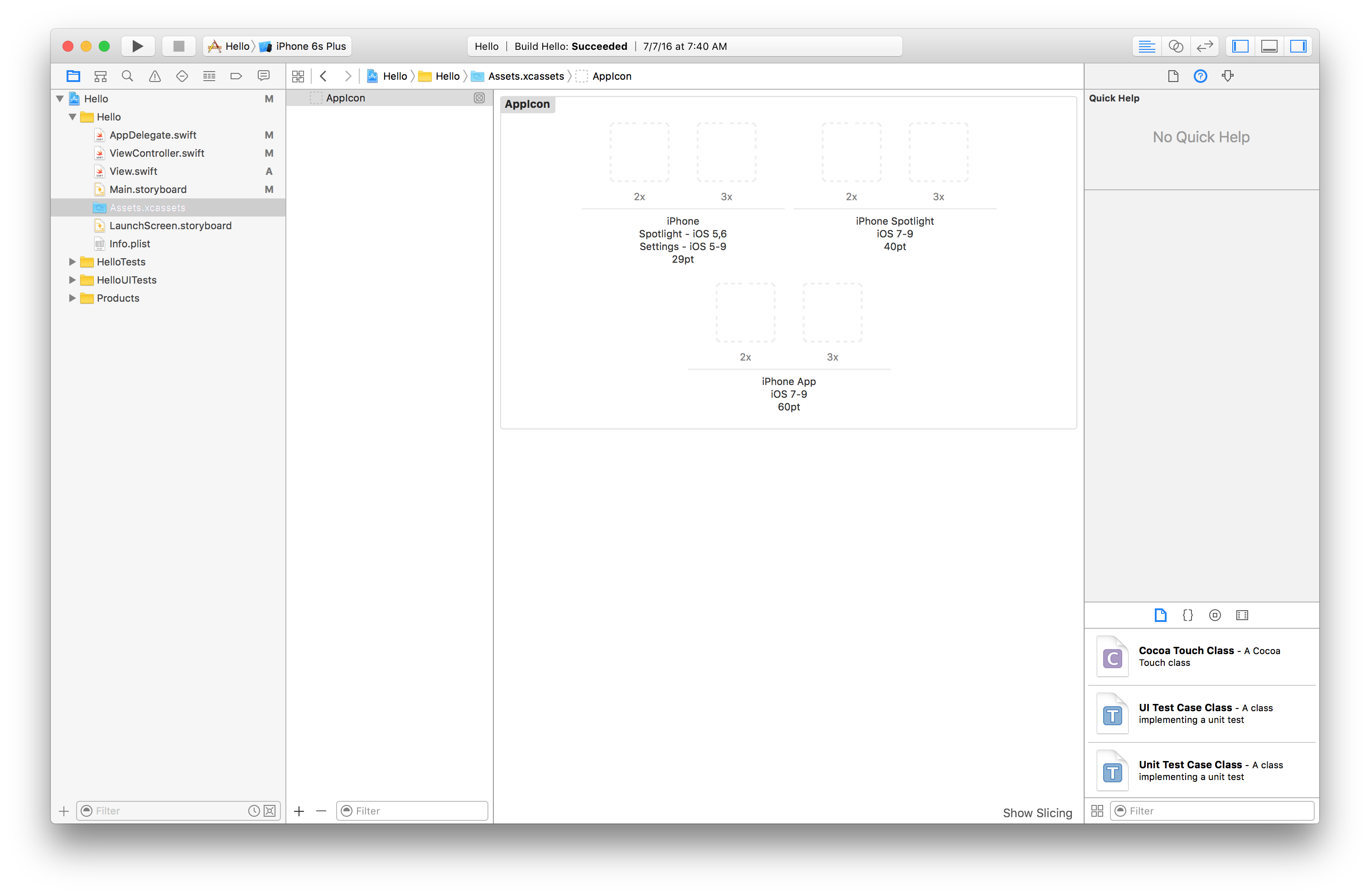
Task: Select Assets.xcassets in the navigator
Action: pyautogui.click(x=168, y=208)
